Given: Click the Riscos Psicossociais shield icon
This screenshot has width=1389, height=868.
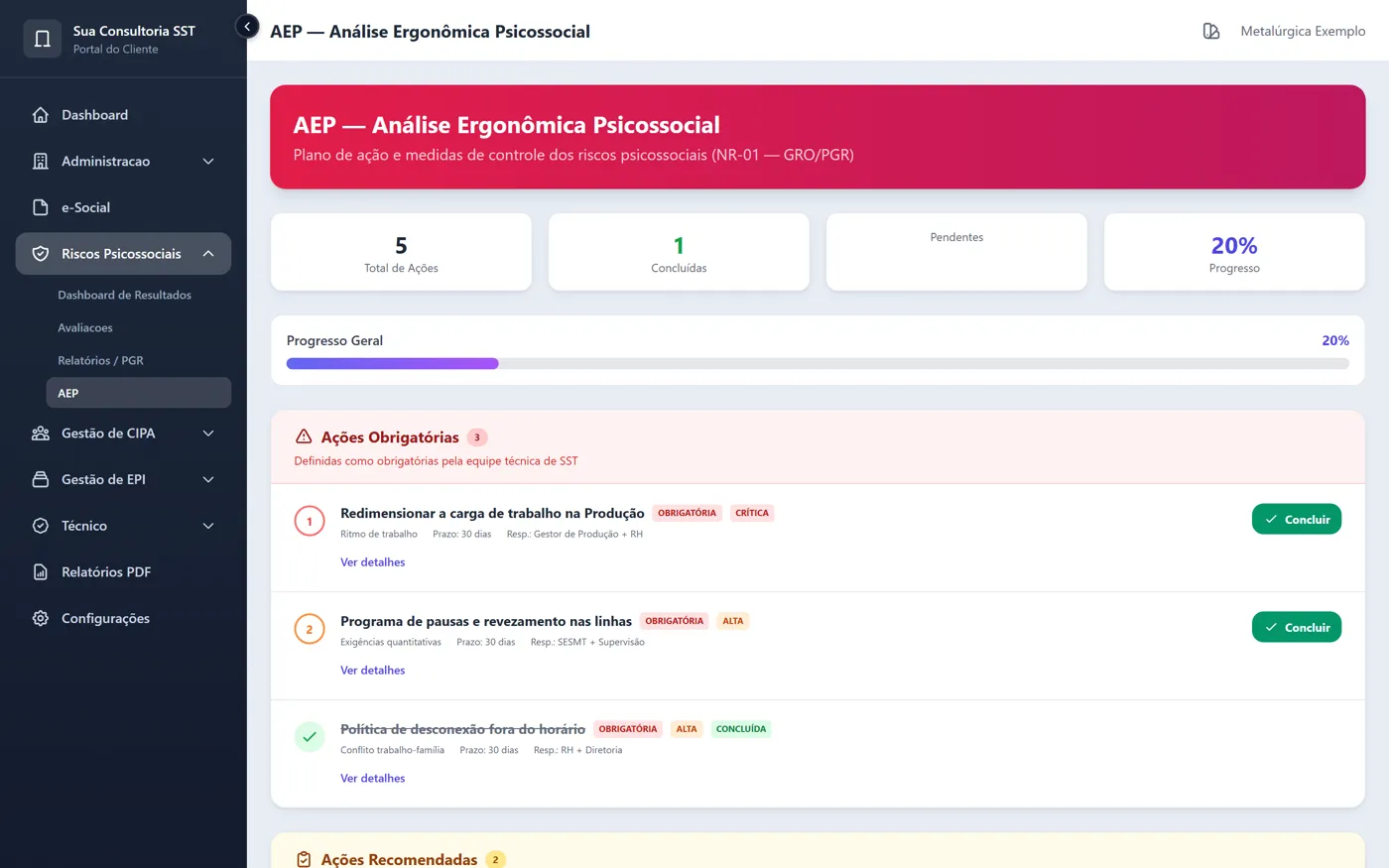Looking at the screenshot, I should click(41, 254).
